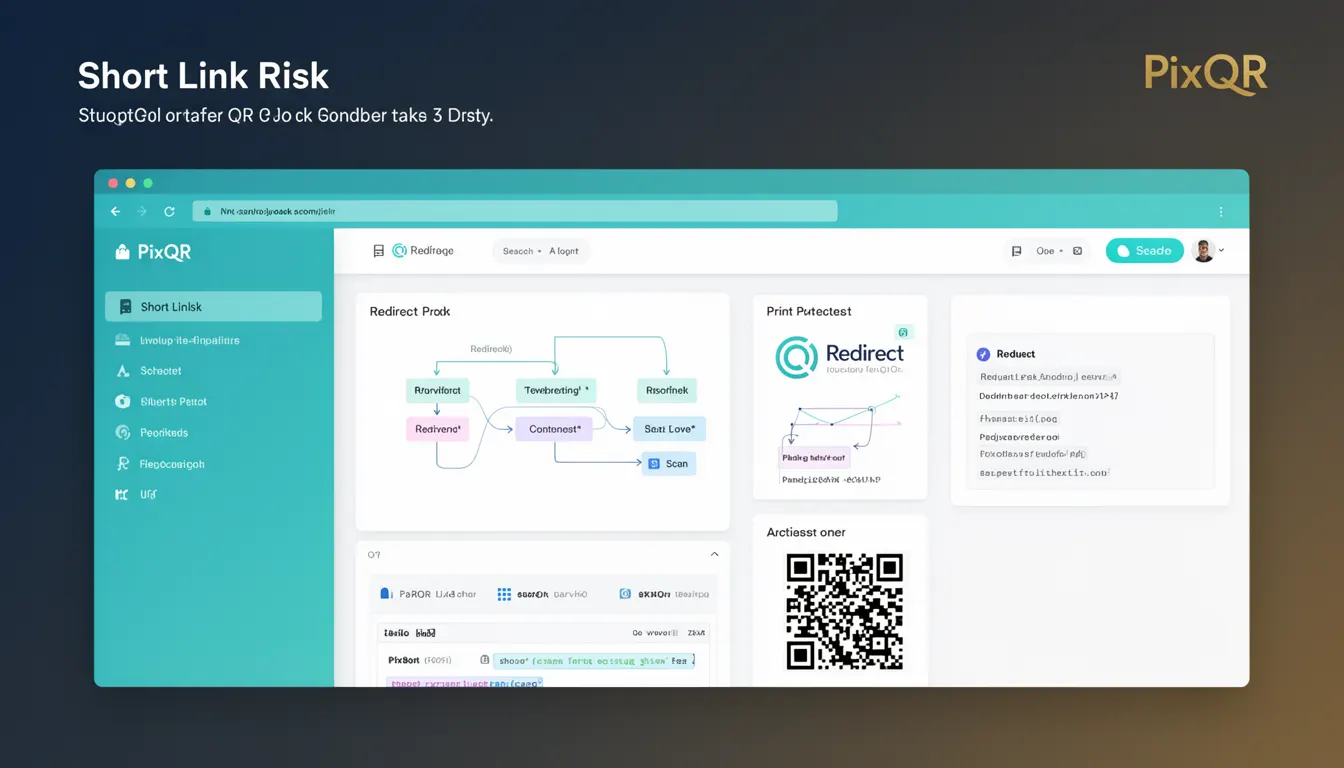The width and height of the screenshot is (1344, 768).
Task: Click the small teal badge above the Redirect logo
Action: (x=903, y=332)
